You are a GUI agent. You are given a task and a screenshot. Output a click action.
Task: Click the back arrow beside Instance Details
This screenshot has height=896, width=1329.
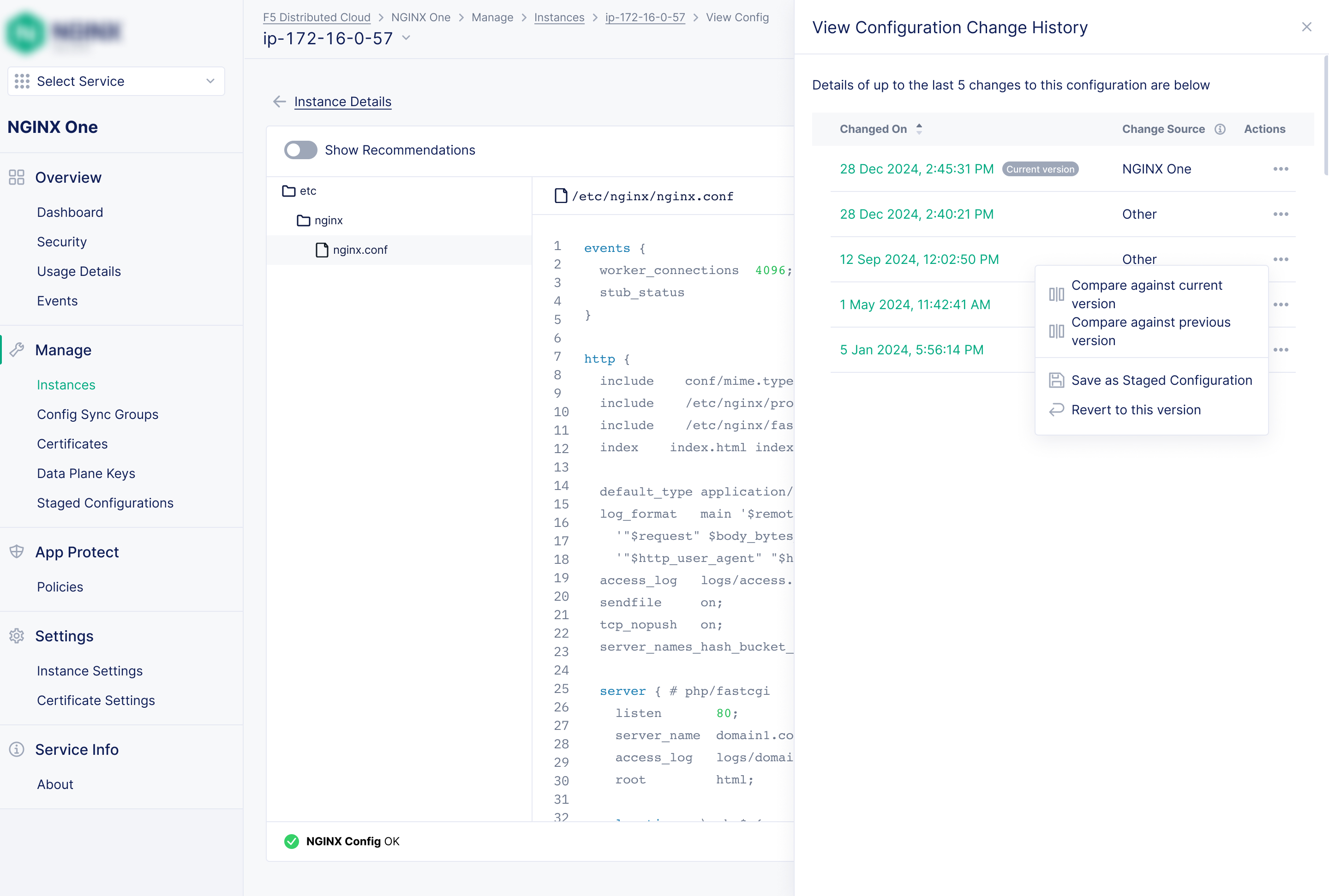click(279, 102)
